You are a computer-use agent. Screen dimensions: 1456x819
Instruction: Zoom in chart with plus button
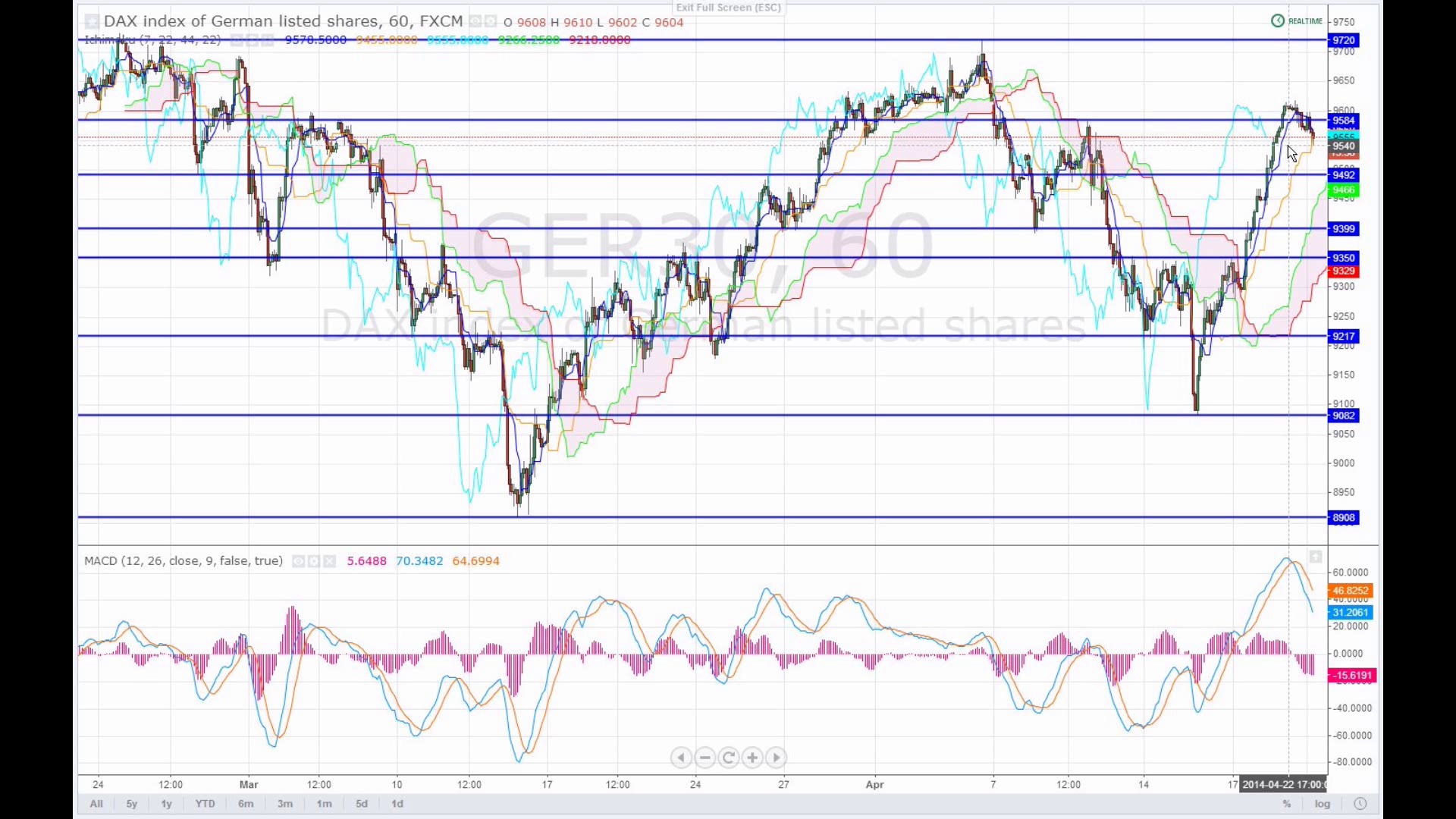point(752,758)
